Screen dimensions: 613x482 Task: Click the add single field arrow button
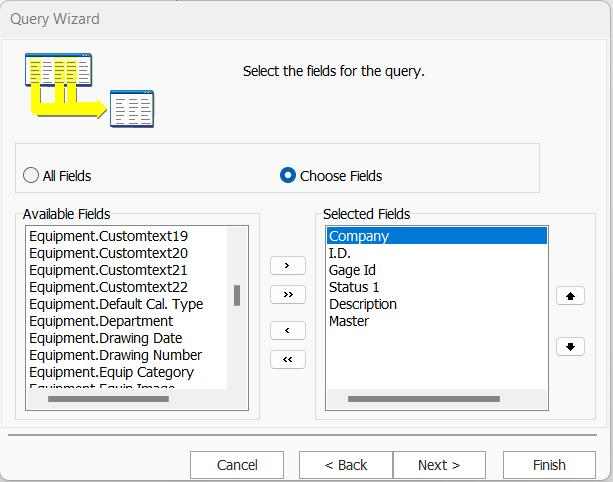click(288, 265)
